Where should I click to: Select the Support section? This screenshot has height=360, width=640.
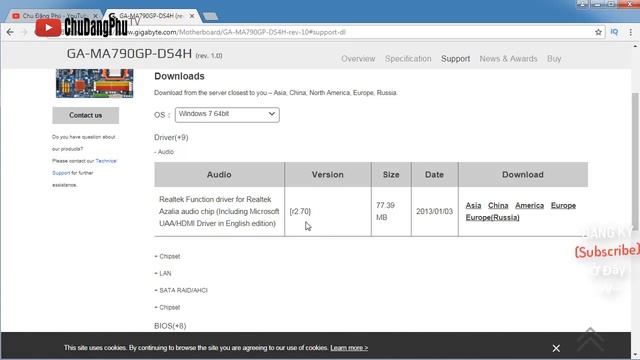coord(456,59)
